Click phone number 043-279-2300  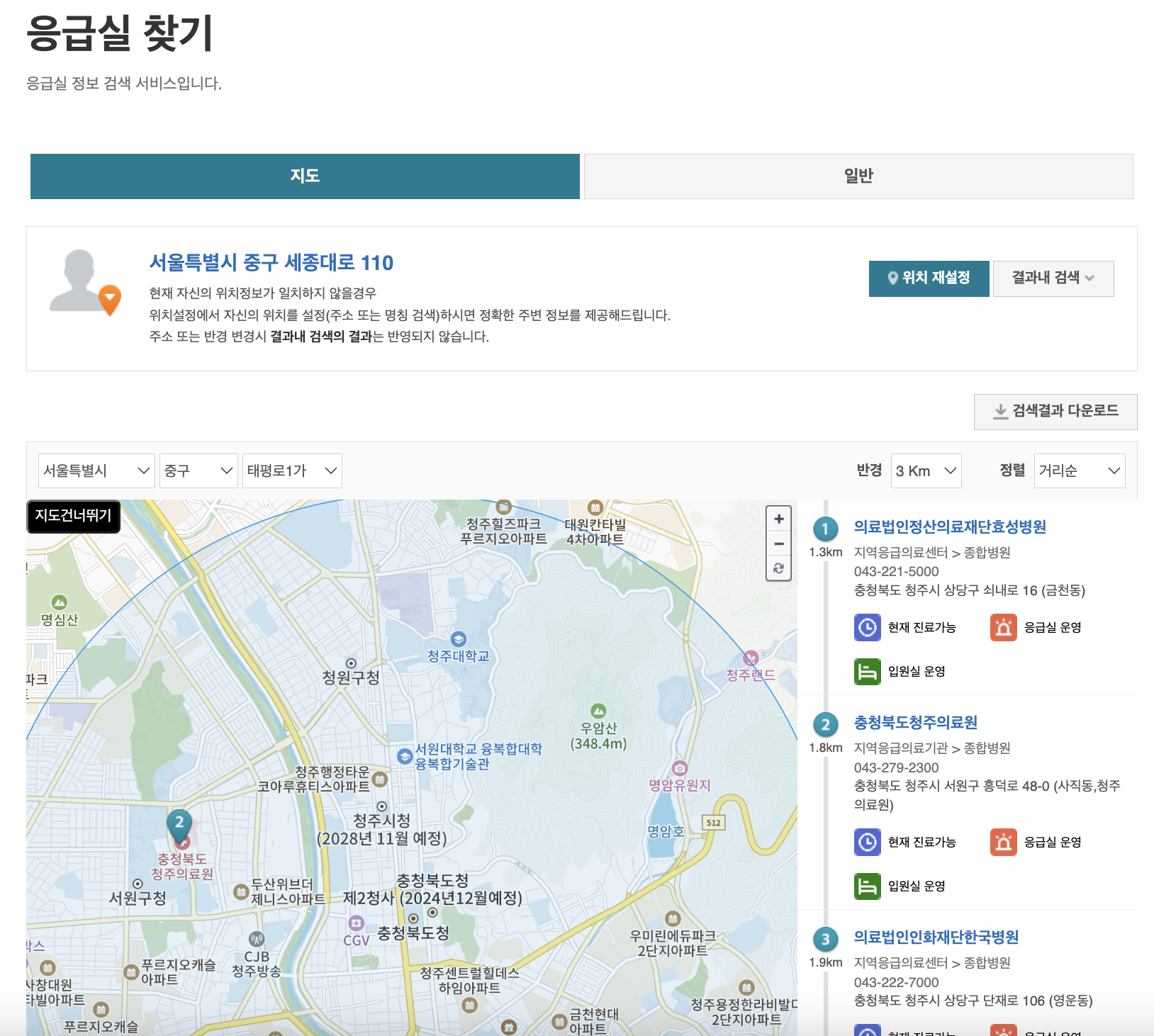coord(896,768)
